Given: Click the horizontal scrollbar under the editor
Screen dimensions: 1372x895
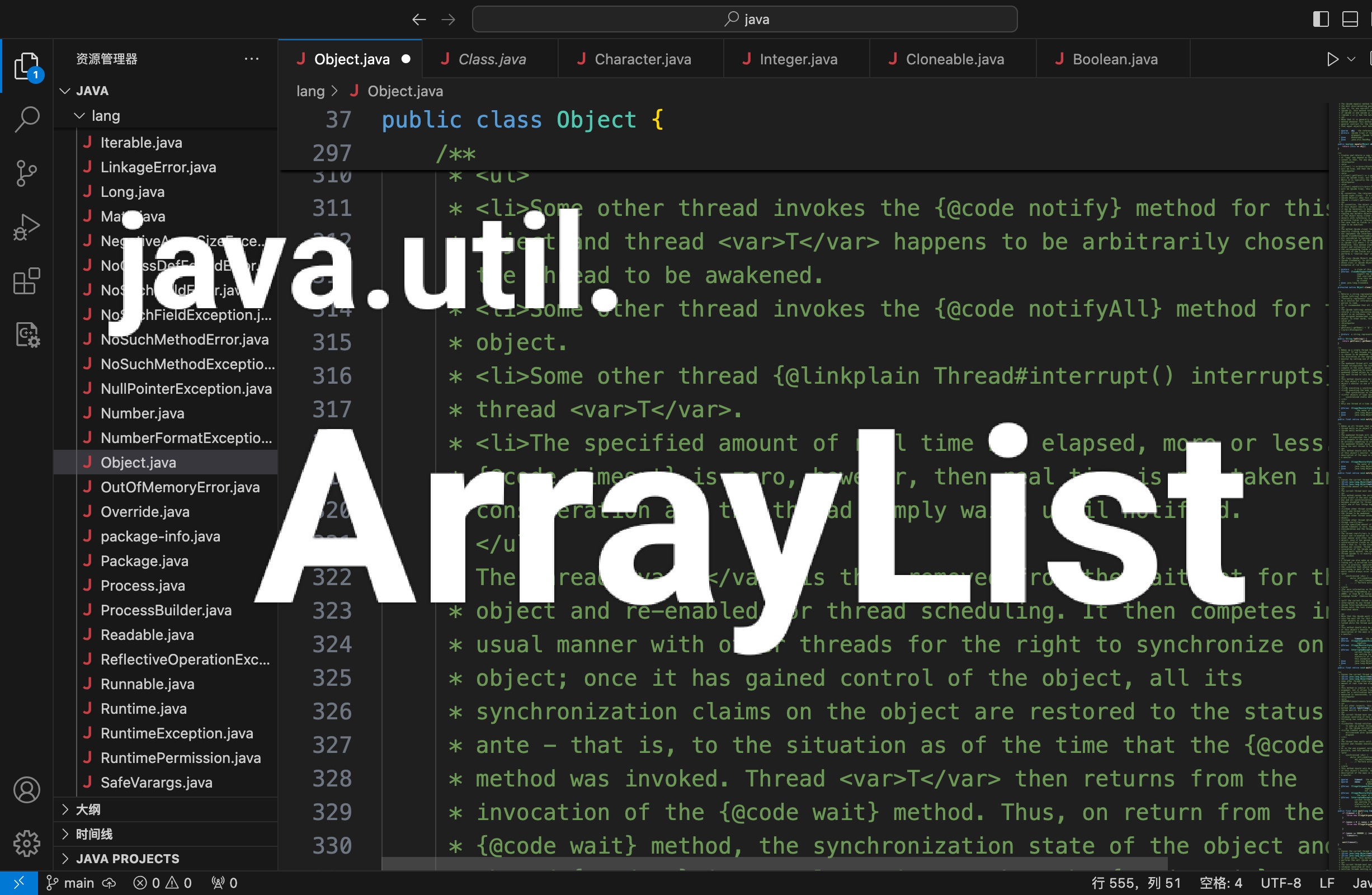Looking at the screenshot, I should click(x=774, y=863).
